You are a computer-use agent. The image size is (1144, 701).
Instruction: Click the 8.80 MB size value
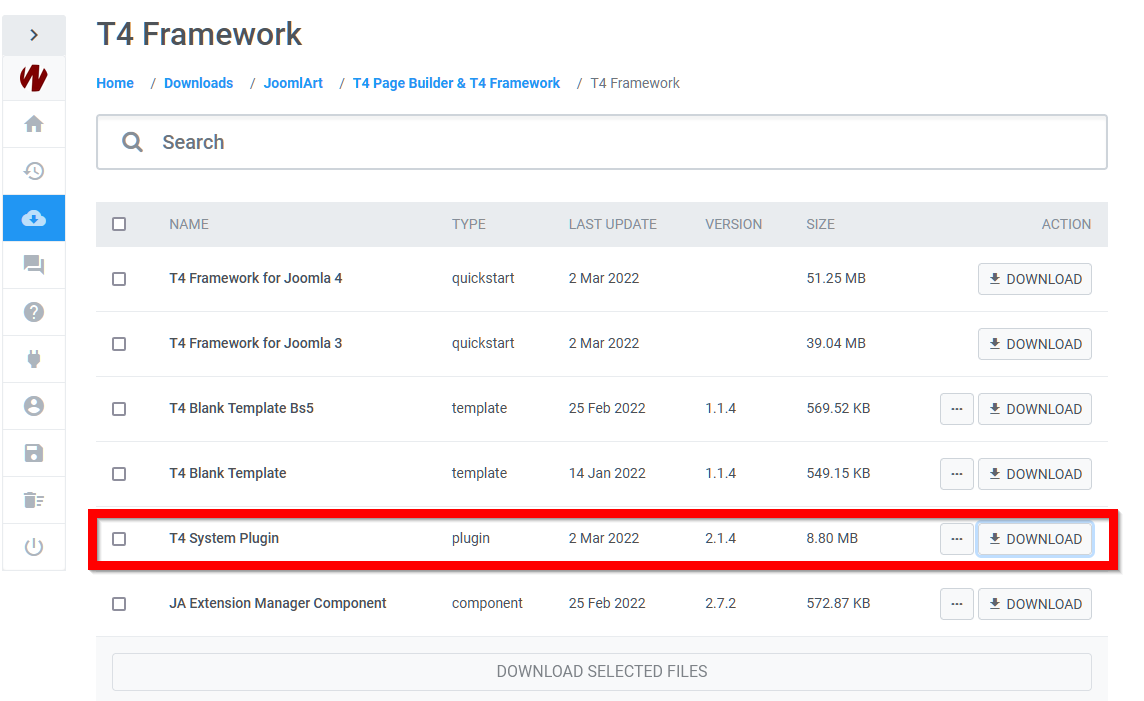pos(832,538)
